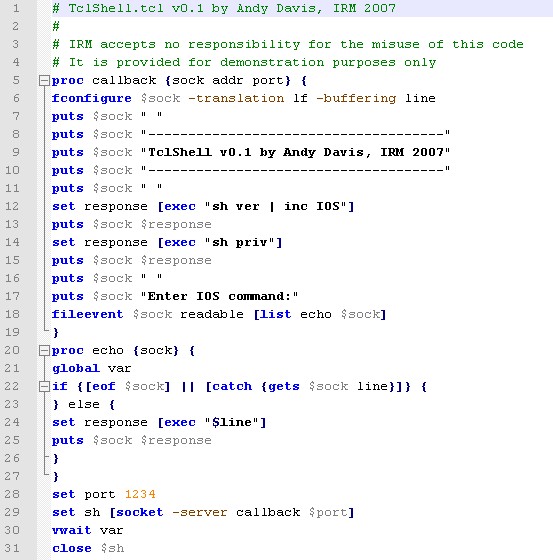Click the 'callback' name on line 5
553x560 pixels.
click(x=124, y=81)
